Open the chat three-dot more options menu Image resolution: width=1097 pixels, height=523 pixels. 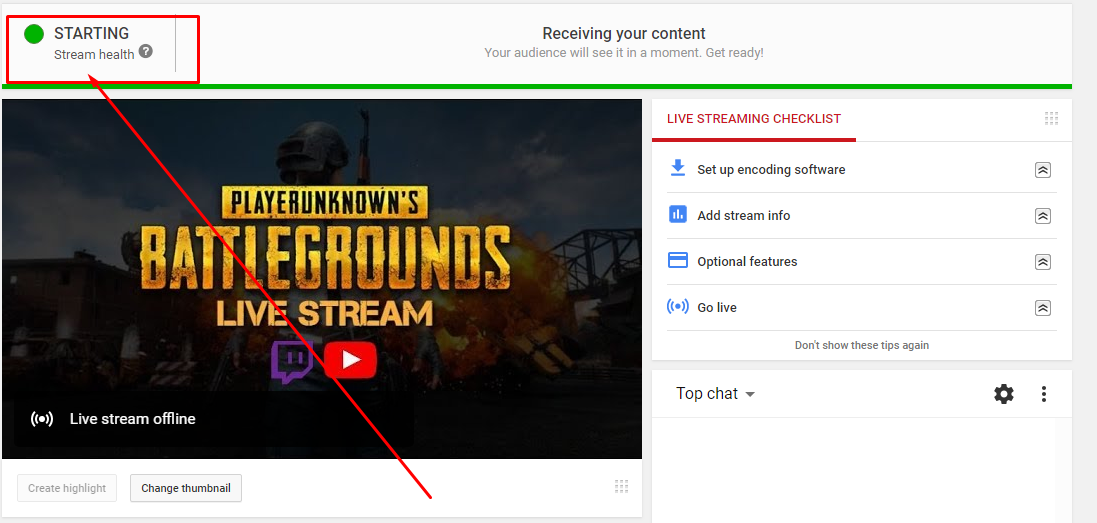(1044, 394)
